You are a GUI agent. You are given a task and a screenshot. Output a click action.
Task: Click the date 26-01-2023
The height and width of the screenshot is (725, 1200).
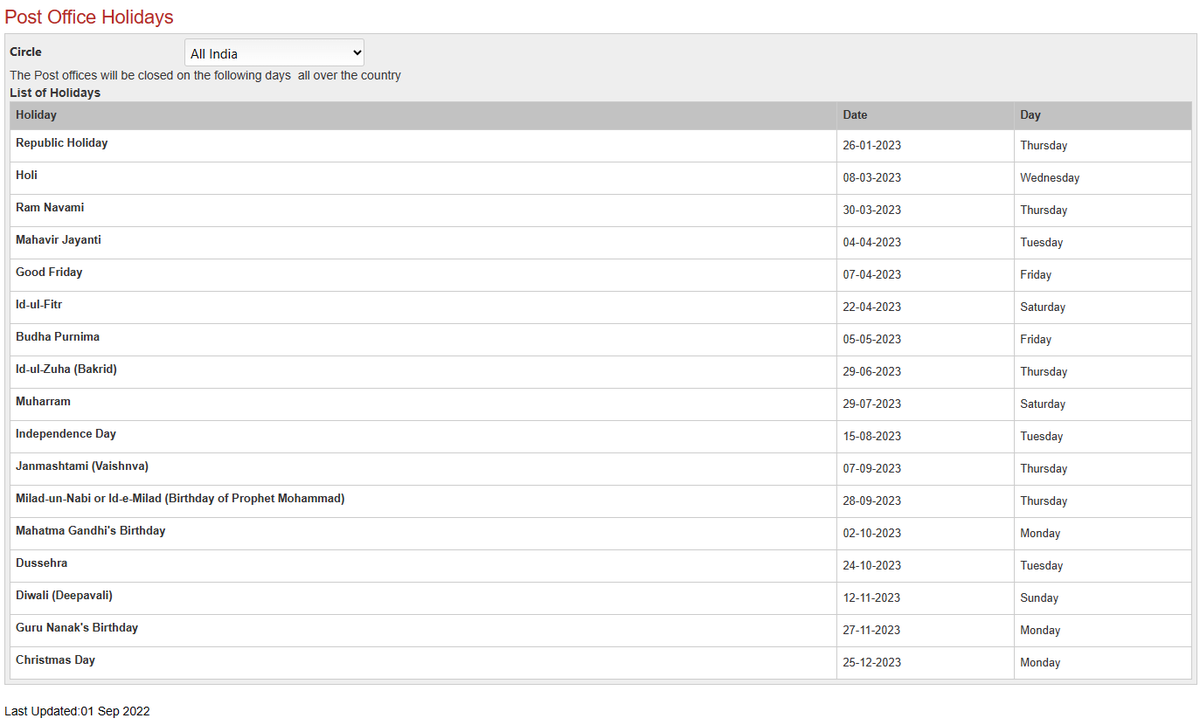(872, 146)
